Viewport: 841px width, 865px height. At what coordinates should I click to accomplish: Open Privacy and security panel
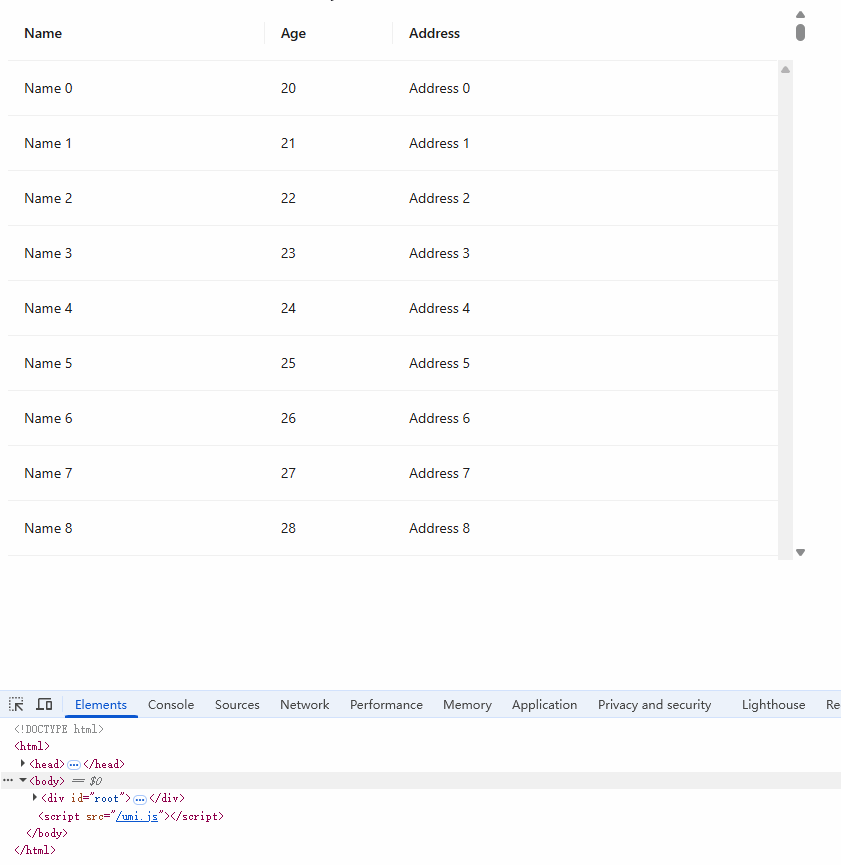pyautogui.click(x=654, y=704)
